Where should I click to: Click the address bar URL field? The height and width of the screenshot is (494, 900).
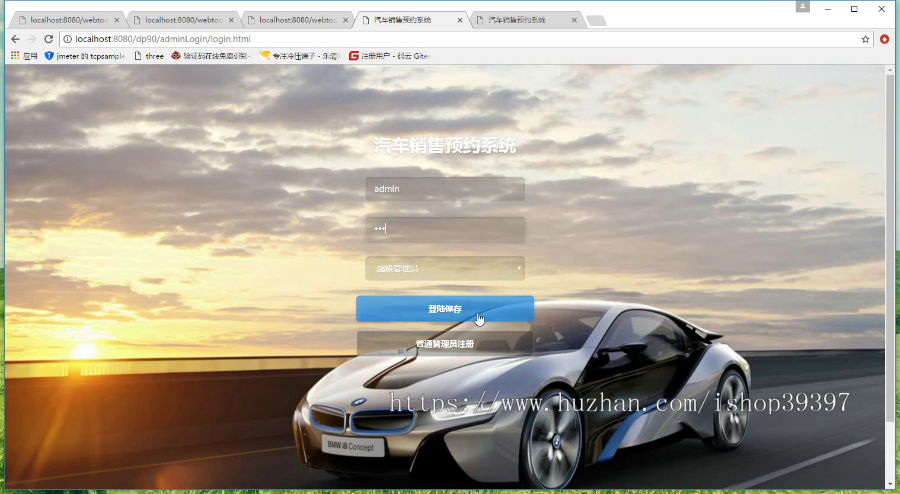(465, 39)
